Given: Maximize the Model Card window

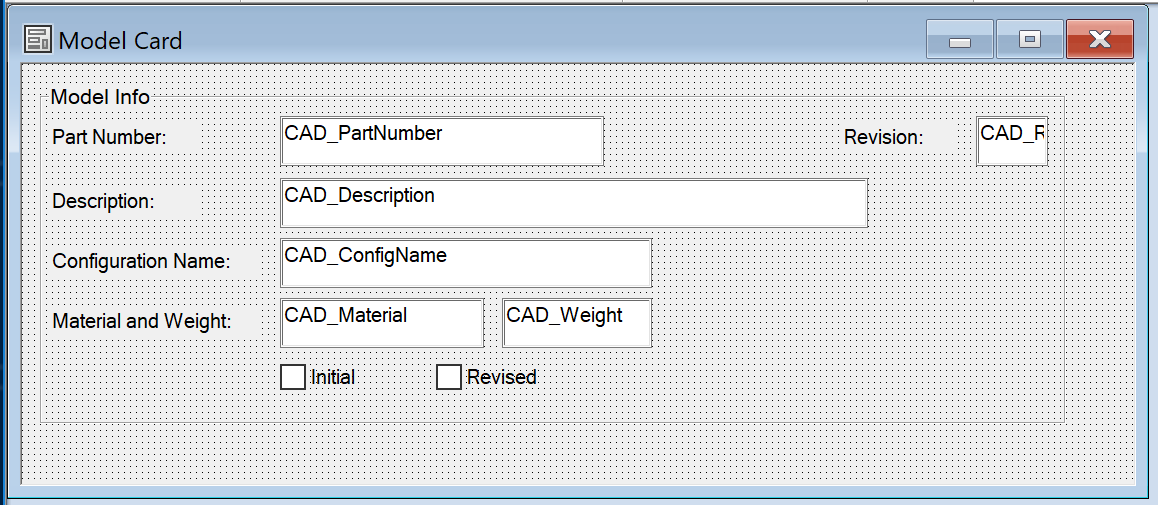Looking at the screenshot, I should (1029, 40).
